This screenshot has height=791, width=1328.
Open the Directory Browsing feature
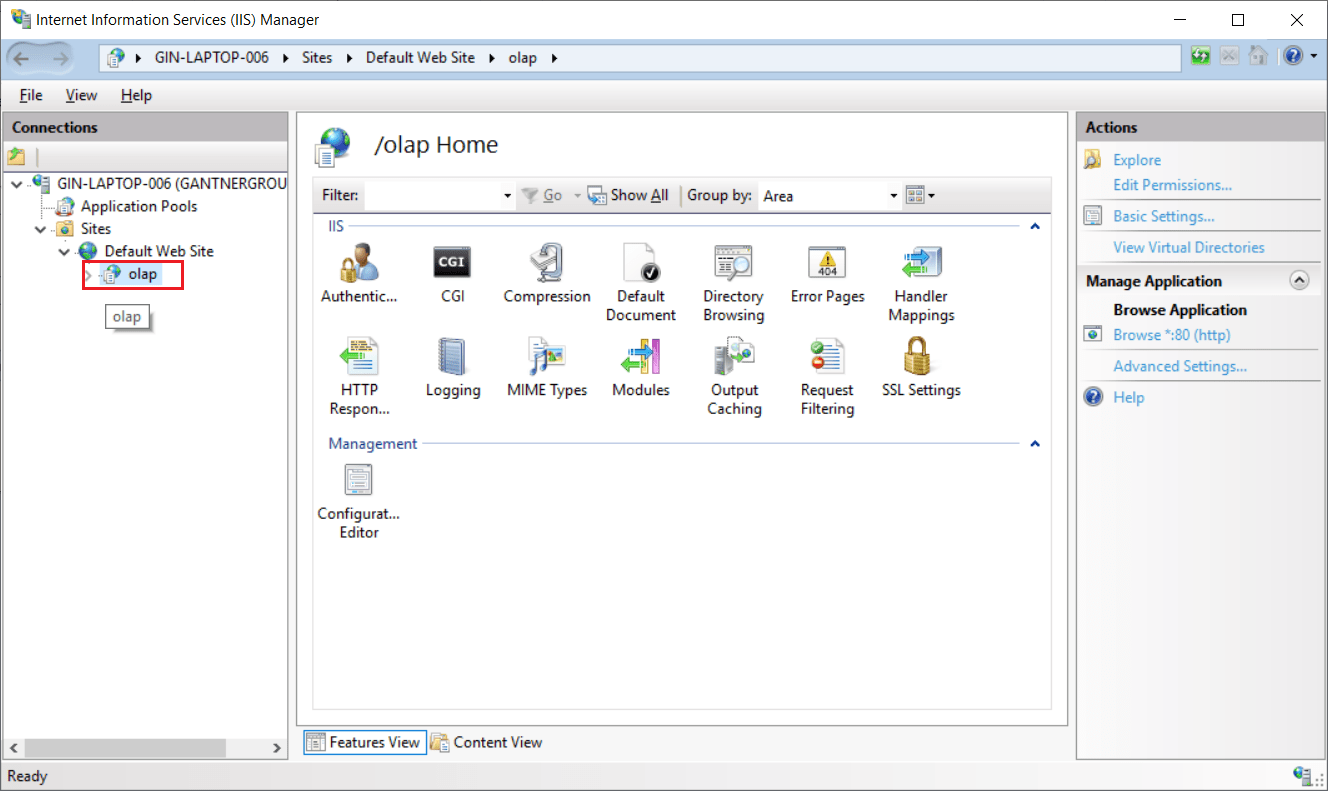[733, 283]
